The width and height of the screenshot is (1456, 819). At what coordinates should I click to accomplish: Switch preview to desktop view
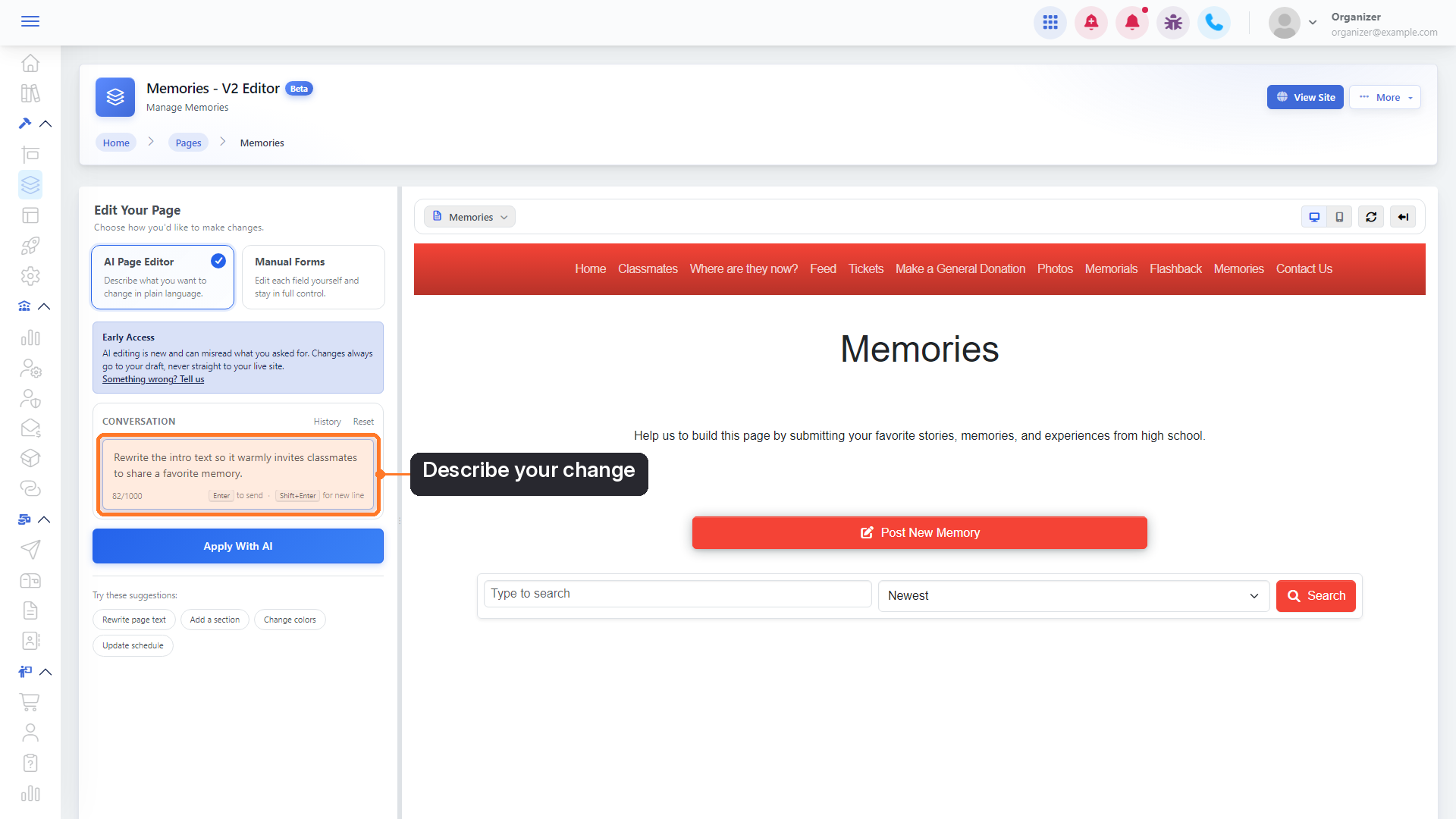point(1314,217)
